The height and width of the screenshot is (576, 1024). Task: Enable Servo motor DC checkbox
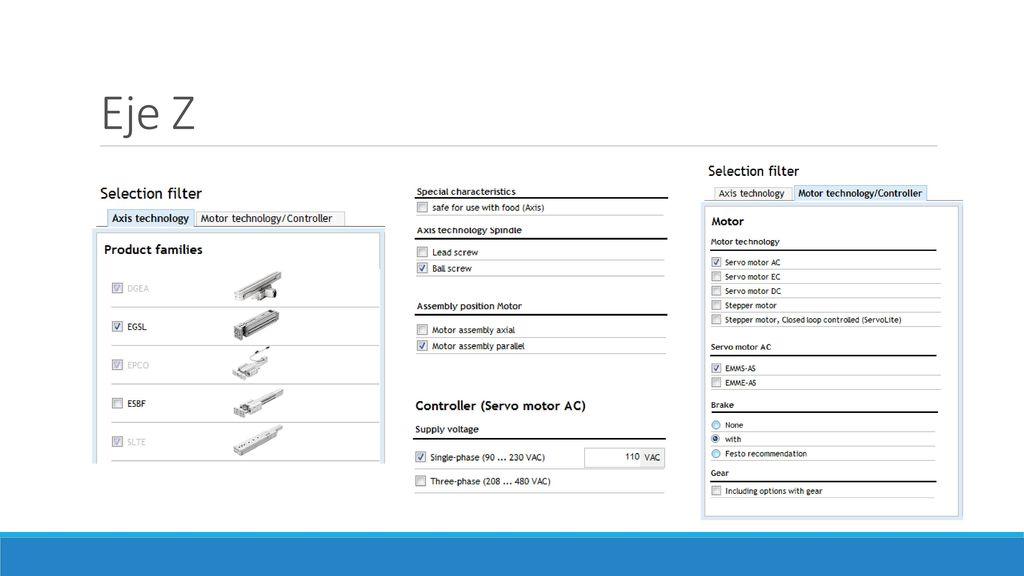click(716, 291)
